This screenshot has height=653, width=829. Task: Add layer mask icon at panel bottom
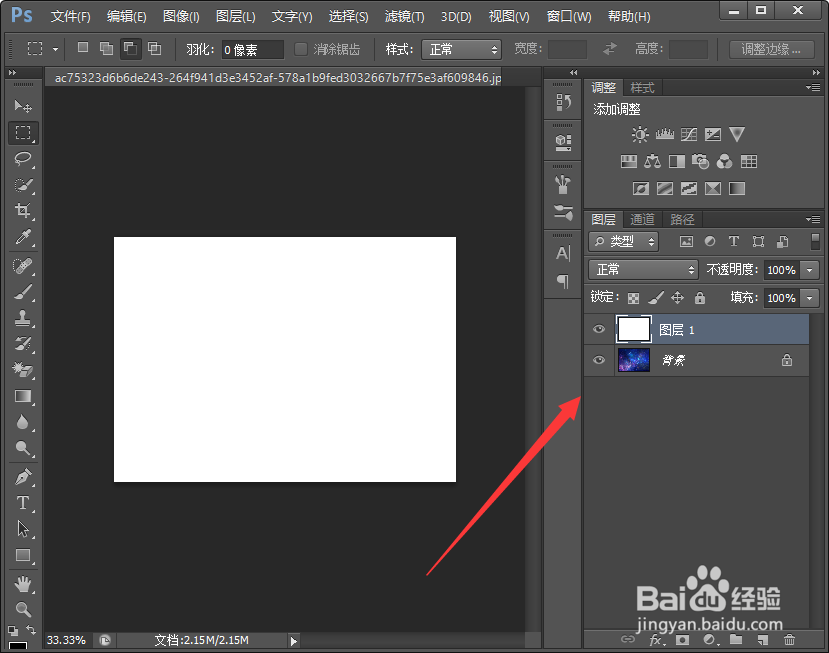click(x=683, y=640)
